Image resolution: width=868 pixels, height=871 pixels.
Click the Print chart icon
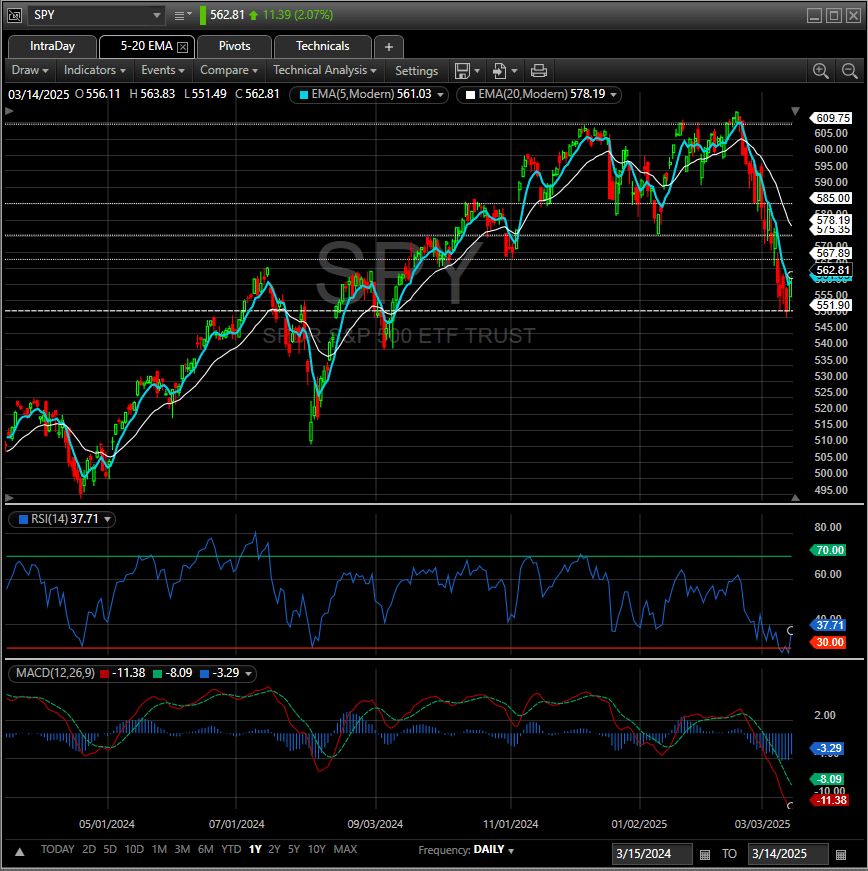click(x=539, y=70)
